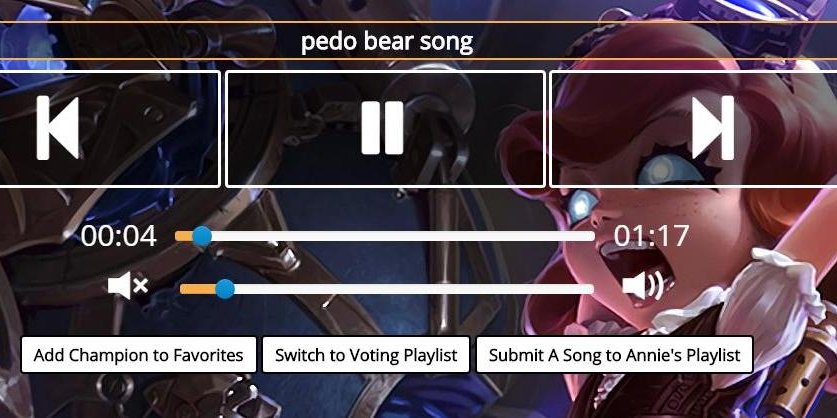Click the song title text in the header
Screen dimensions: 837x418
pyautogui.click(x=387, y=42)
